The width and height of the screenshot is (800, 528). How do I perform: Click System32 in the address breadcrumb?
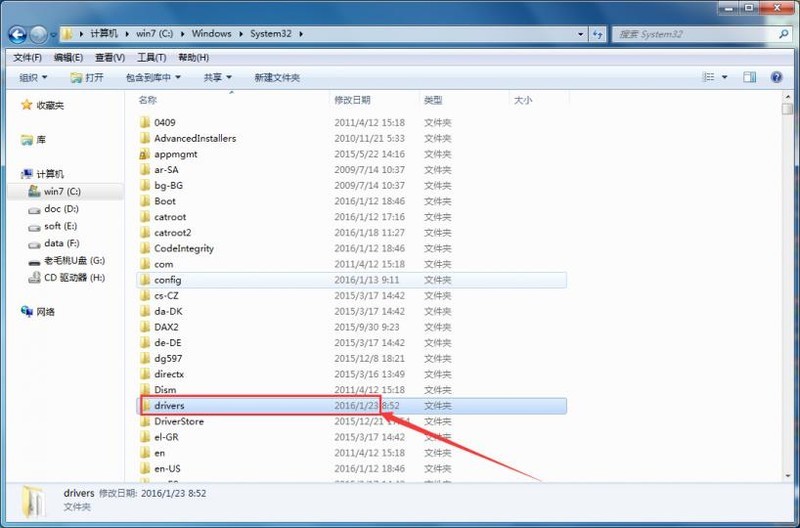270,34
